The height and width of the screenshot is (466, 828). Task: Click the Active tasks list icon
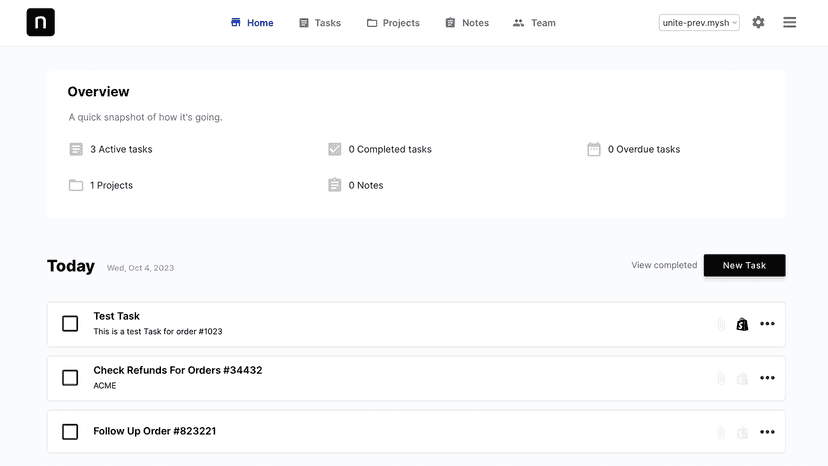(x=76, y=149)
